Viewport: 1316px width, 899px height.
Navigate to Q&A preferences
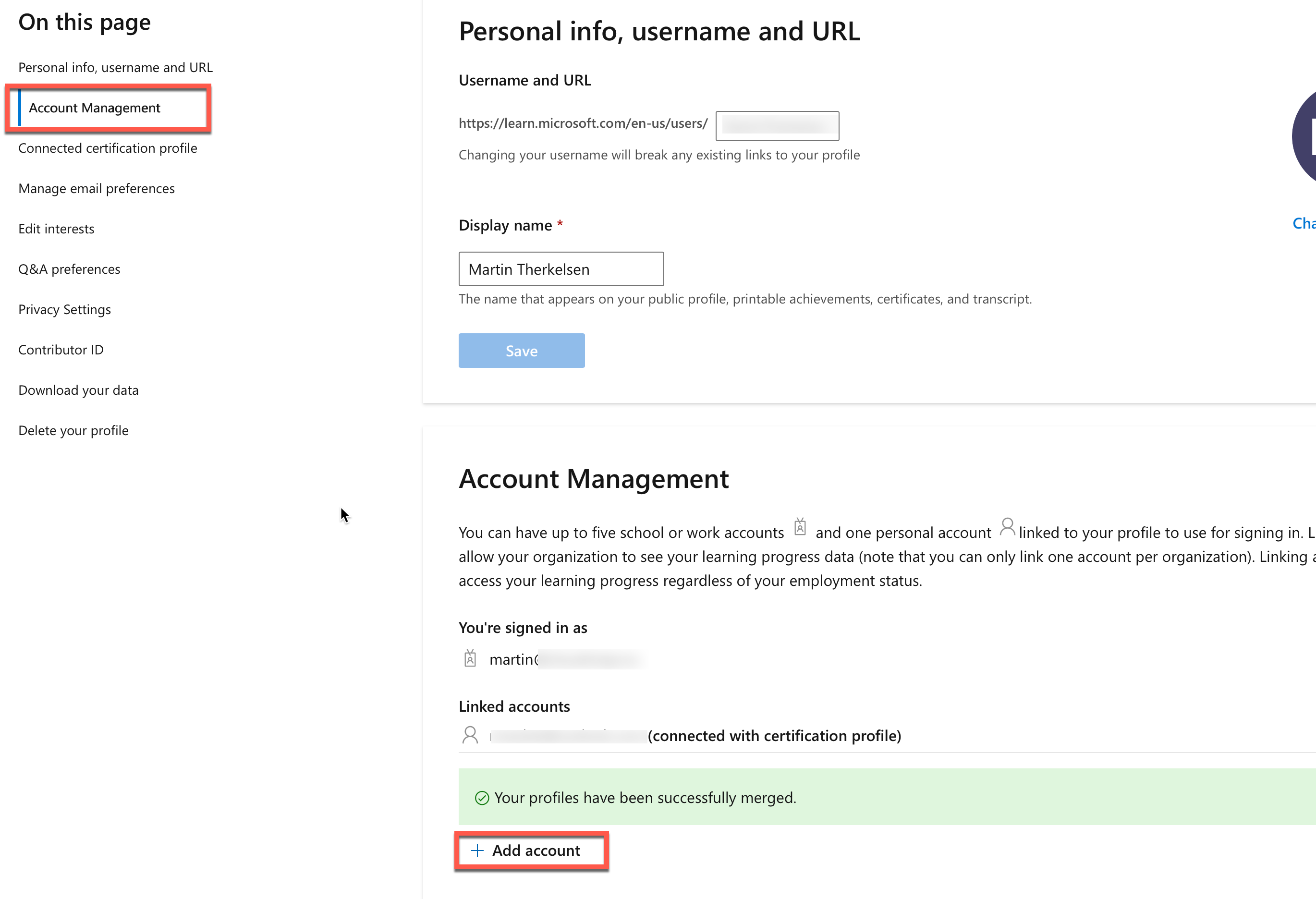coord(69,269)
